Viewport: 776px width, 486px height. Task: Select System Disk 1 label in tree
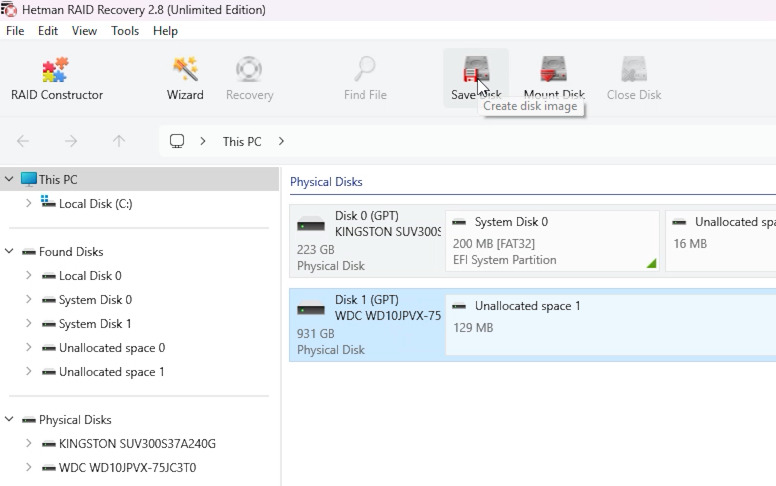[95, 324]
